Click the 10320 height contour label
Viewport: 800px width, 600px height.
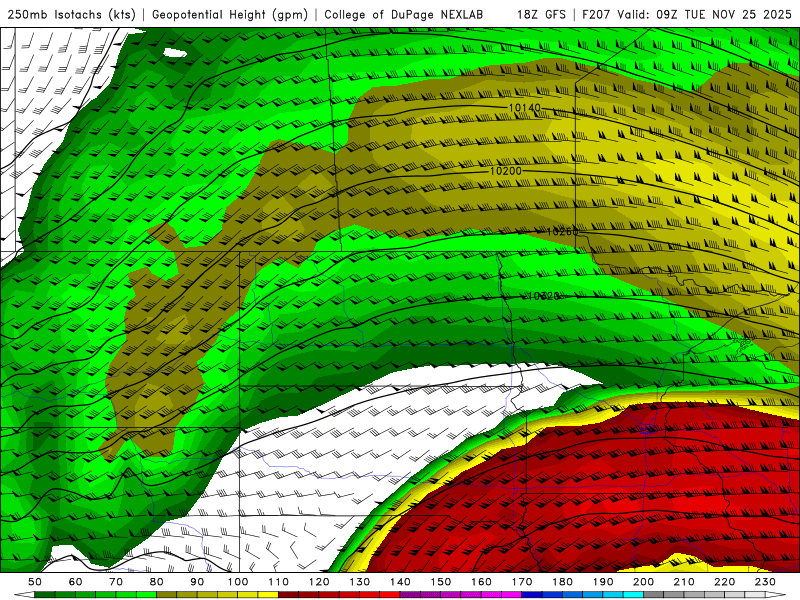point(544,296)
